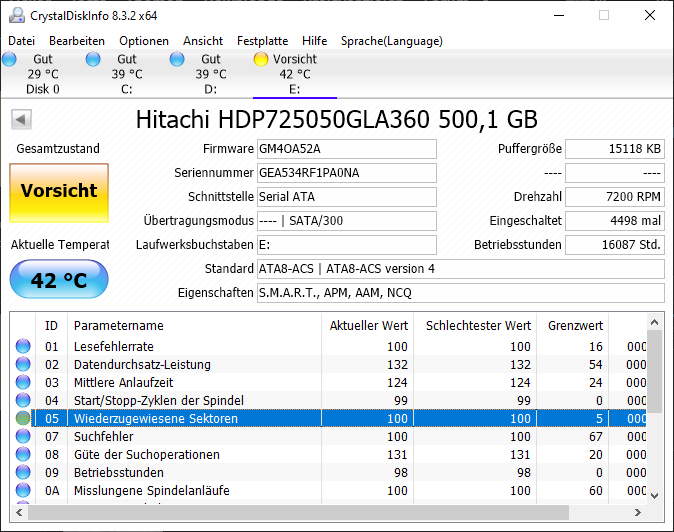
Task: Click status orb of Lesefehlerrate row
Action: [23, 346]
